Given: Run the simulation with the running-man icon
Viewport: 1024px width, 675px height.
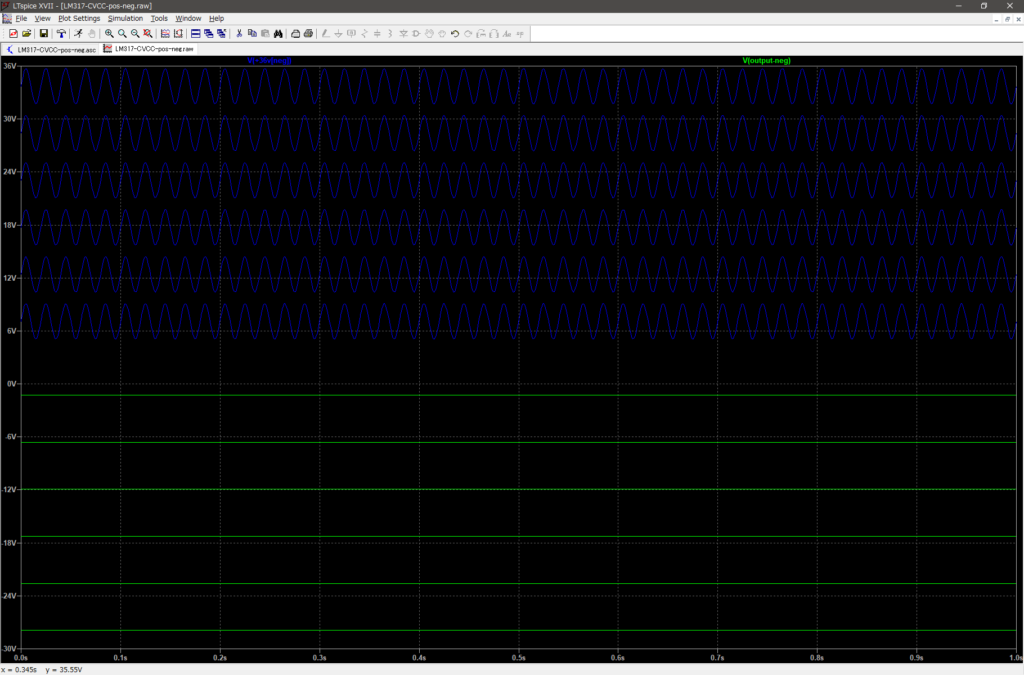Looking at the screenshot, I should click(78, 33).
